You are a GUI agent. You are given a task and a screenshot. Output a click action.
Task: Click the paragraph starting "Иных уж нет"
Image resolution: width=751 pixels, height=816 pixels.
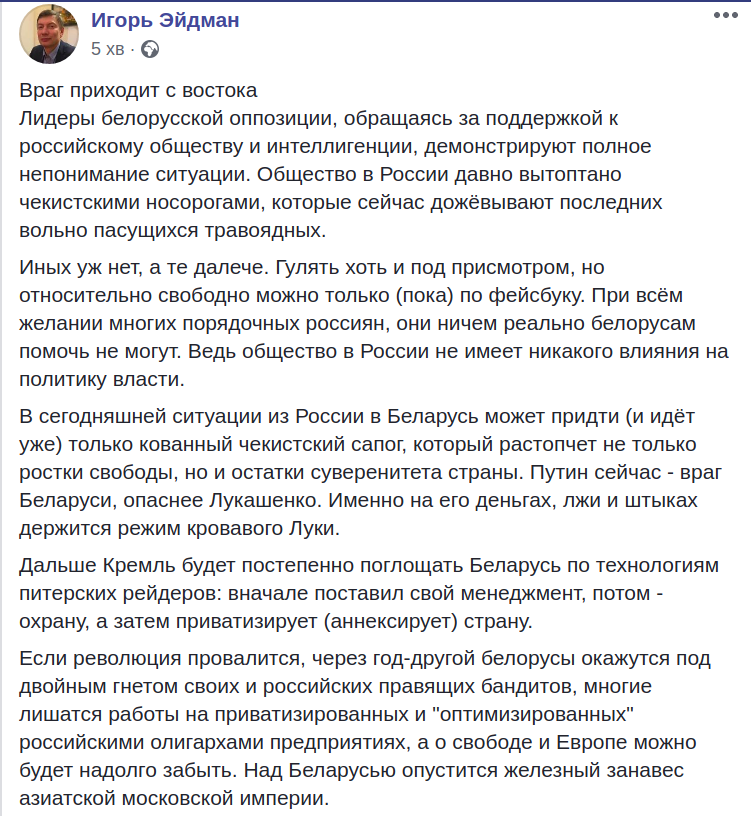[370, 325]
